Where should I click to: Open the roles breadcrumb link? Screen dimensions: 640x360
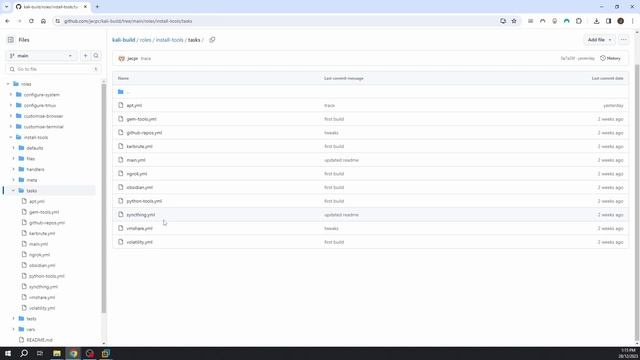tap(145, 40)
